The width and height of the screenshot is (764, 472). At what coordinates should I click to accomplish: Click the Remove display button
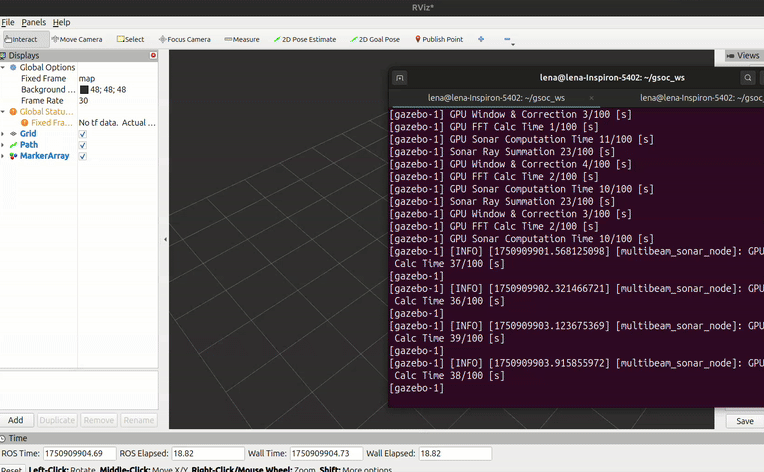[x=98, y=420]
